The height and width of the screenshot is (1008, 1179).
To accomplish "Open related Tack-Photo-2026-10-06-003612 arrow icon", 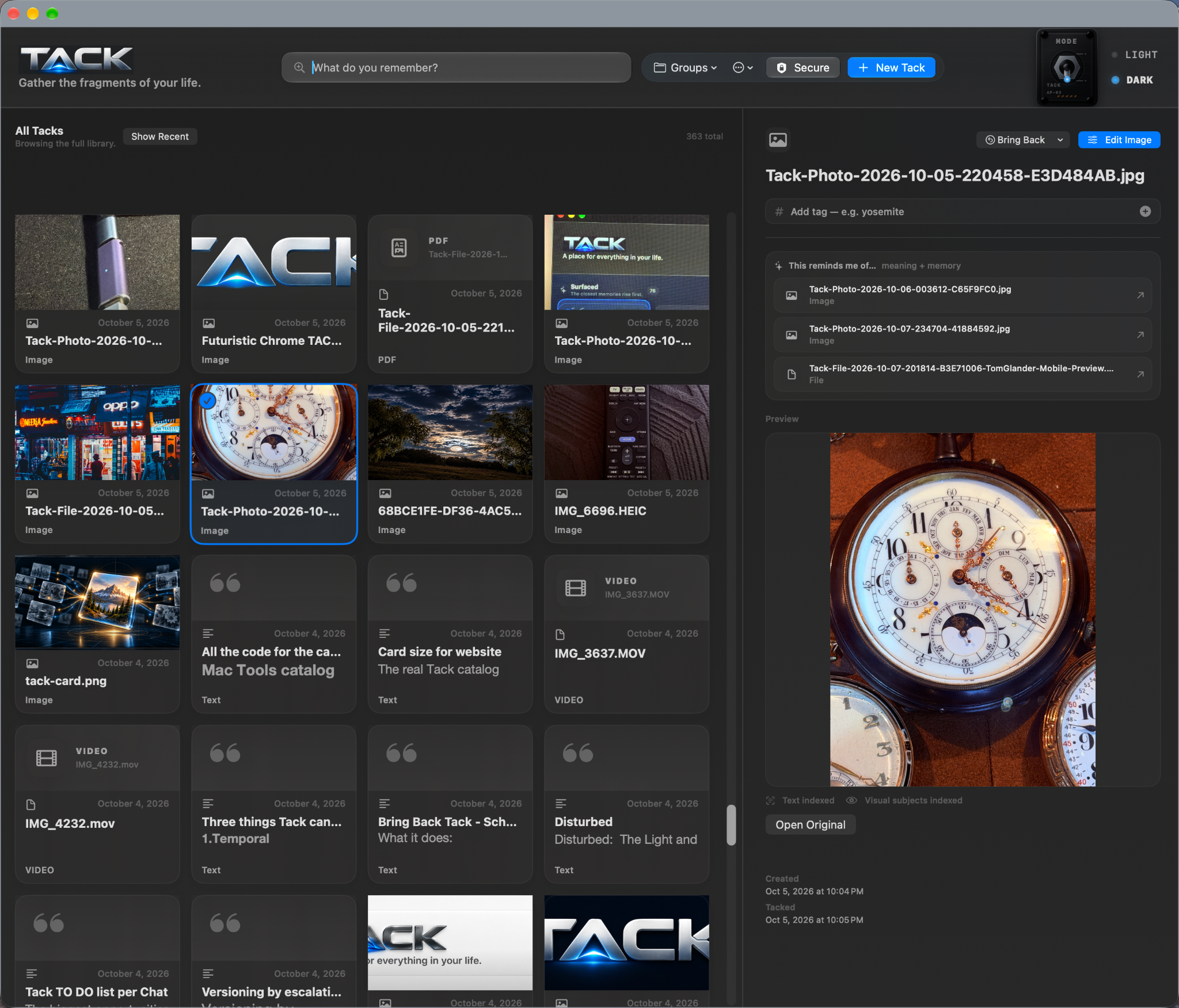I will point(1140,295).
